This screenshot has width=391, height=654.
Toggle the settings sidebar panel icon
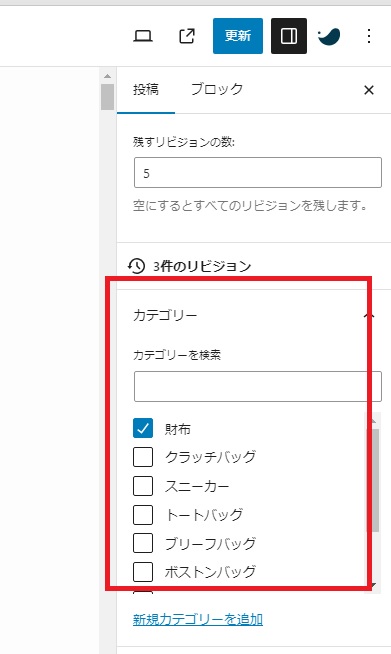pyautogui.click(x=289, y=36)
